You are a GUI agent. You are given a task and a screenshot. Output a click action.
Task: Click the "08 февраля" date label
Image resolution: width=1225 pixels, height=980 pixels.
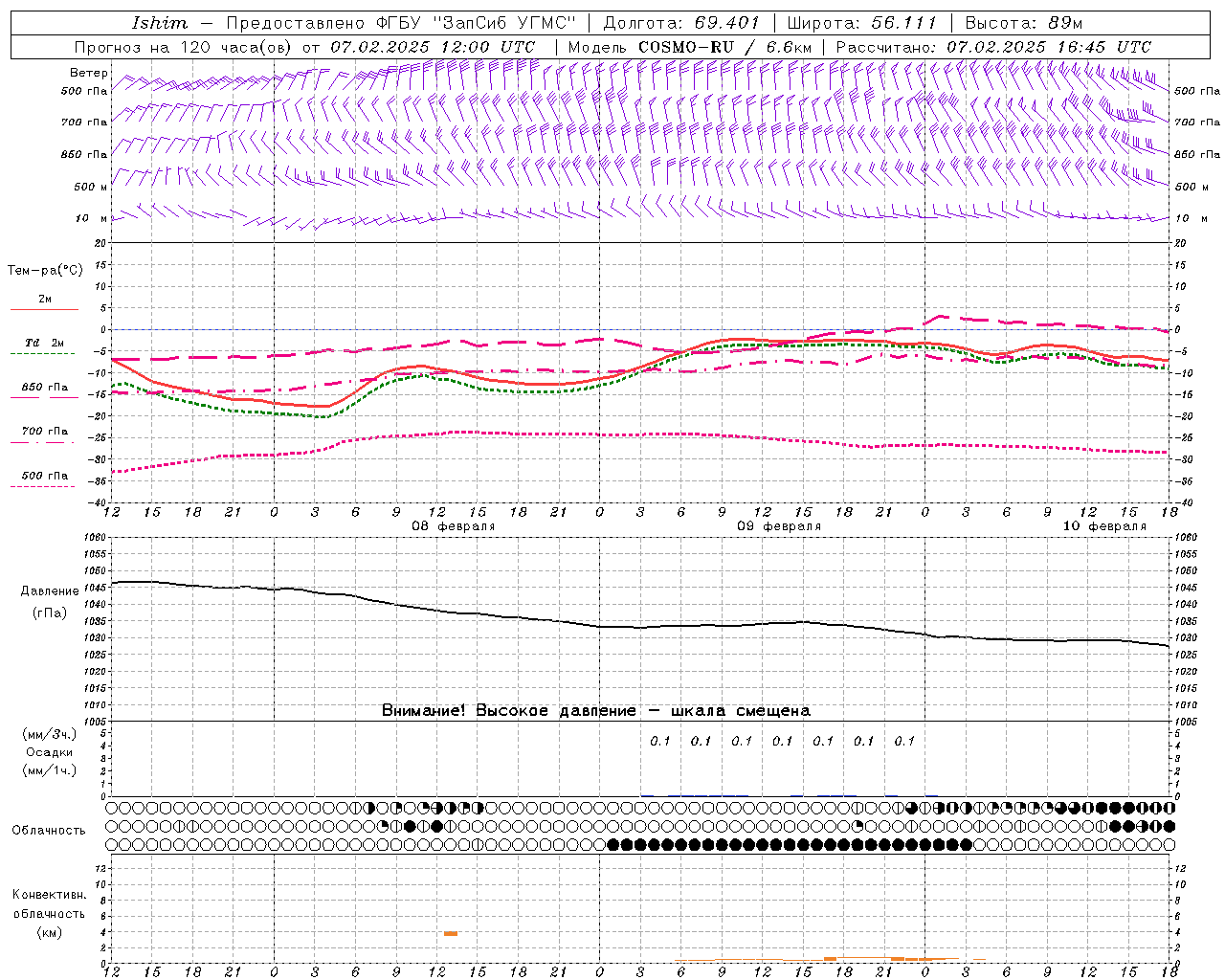[454, 526]
